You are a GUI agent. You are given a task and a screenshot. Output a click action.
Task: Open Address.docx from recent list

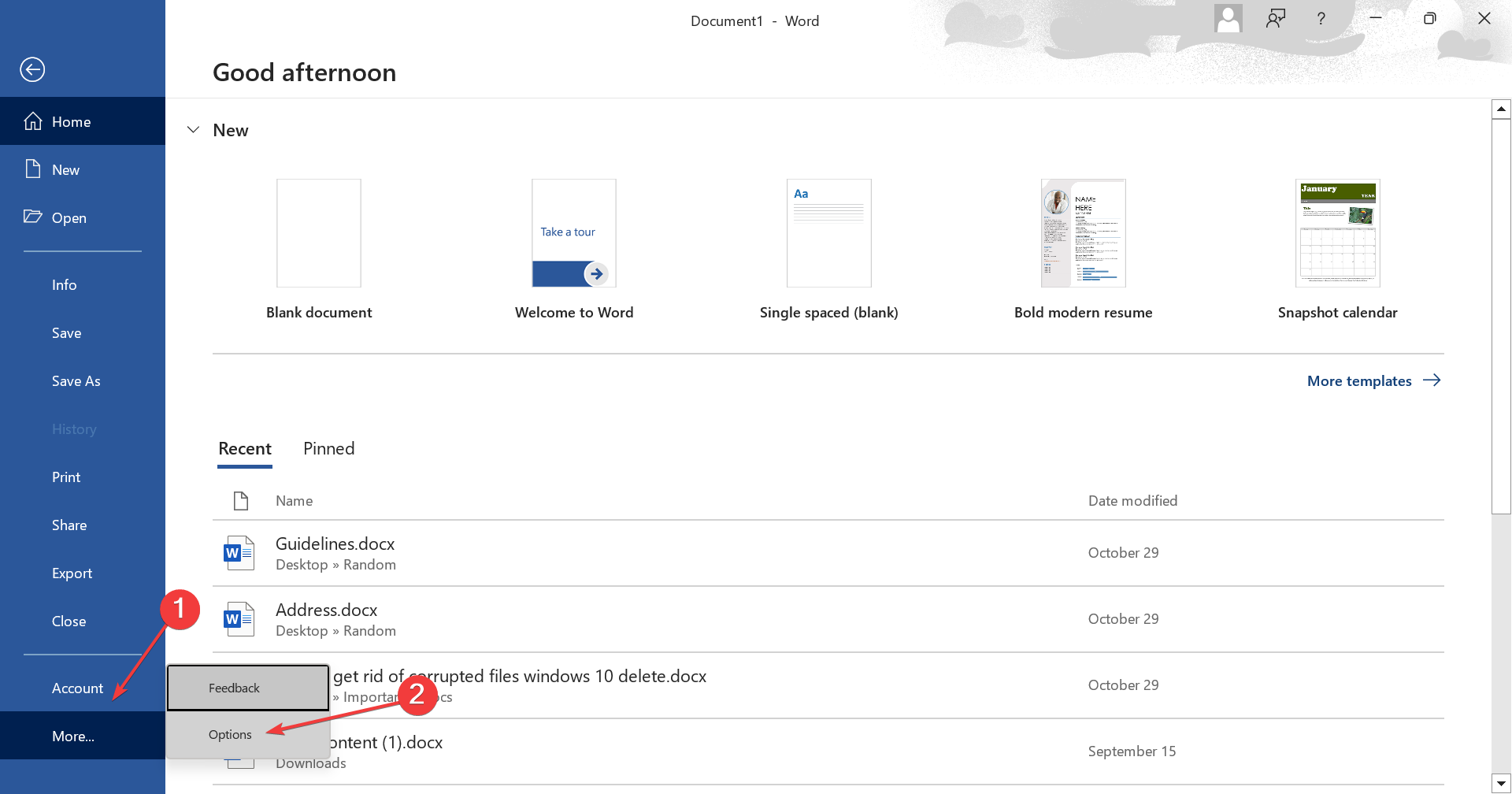[828, 619]
